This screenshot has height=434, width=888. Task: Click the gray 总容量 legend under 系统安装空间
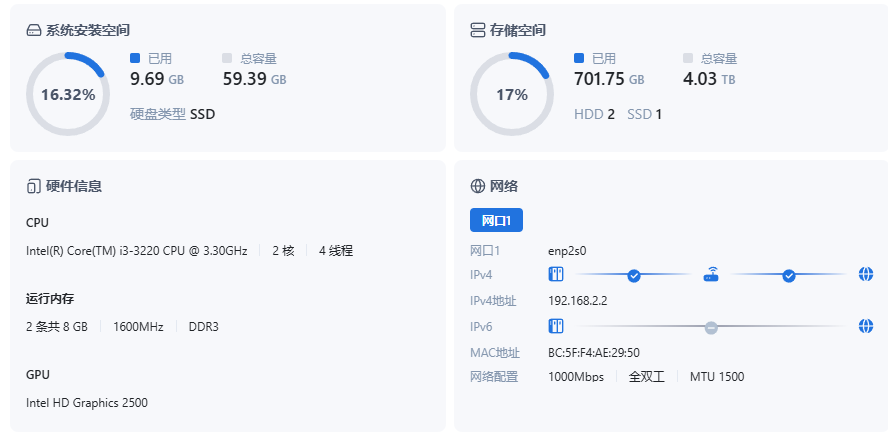[250, 58]
